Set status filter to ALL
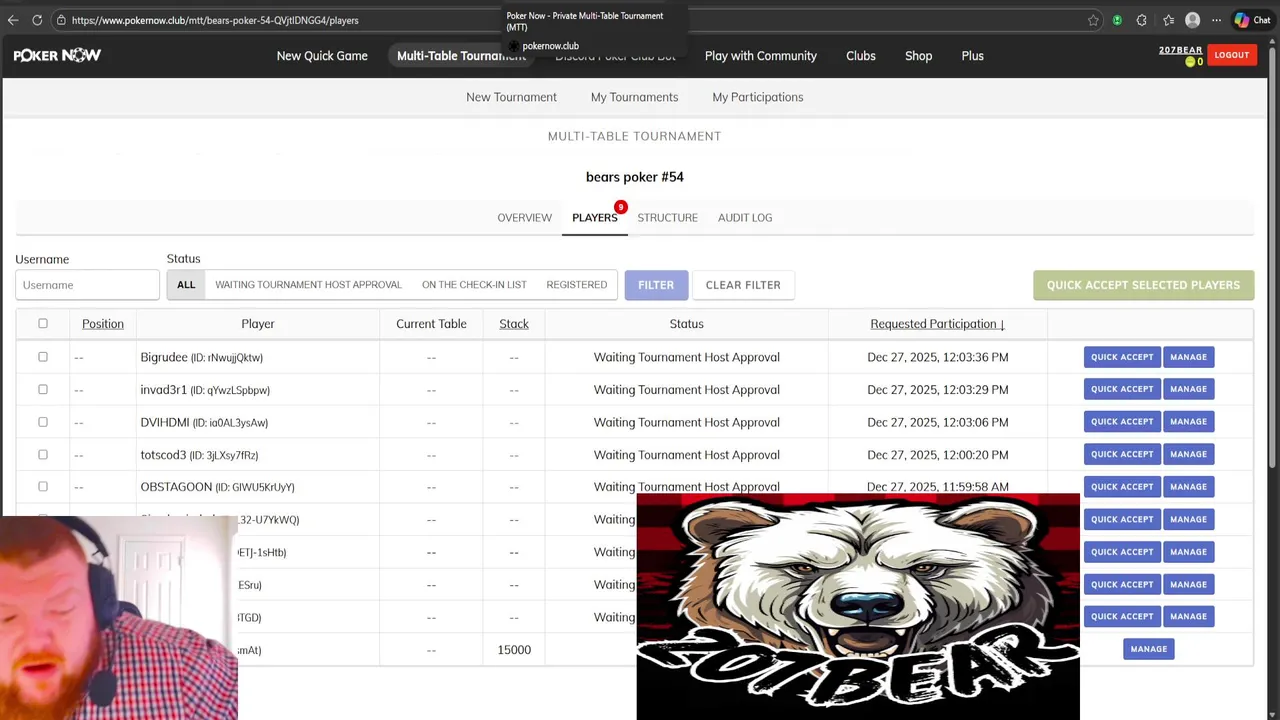Viewport: 1280px width, 720px height. click(x=186, y=285)
